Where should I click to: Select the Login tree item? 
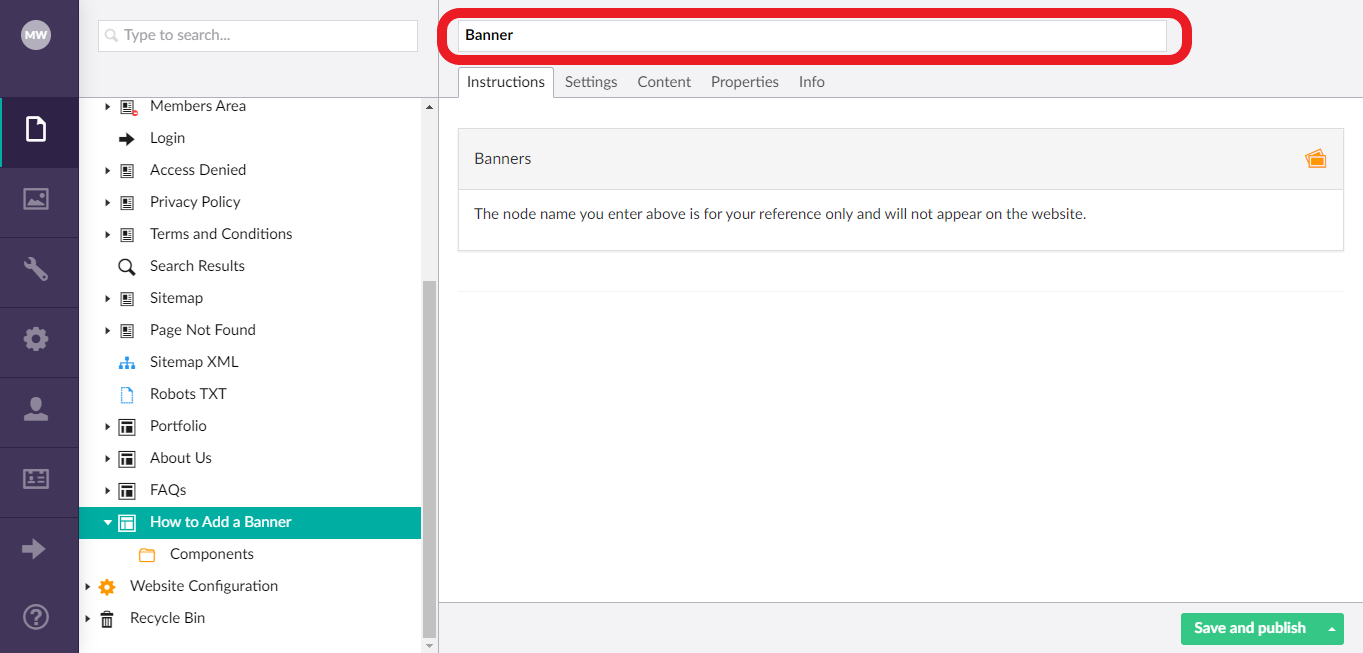168,138
